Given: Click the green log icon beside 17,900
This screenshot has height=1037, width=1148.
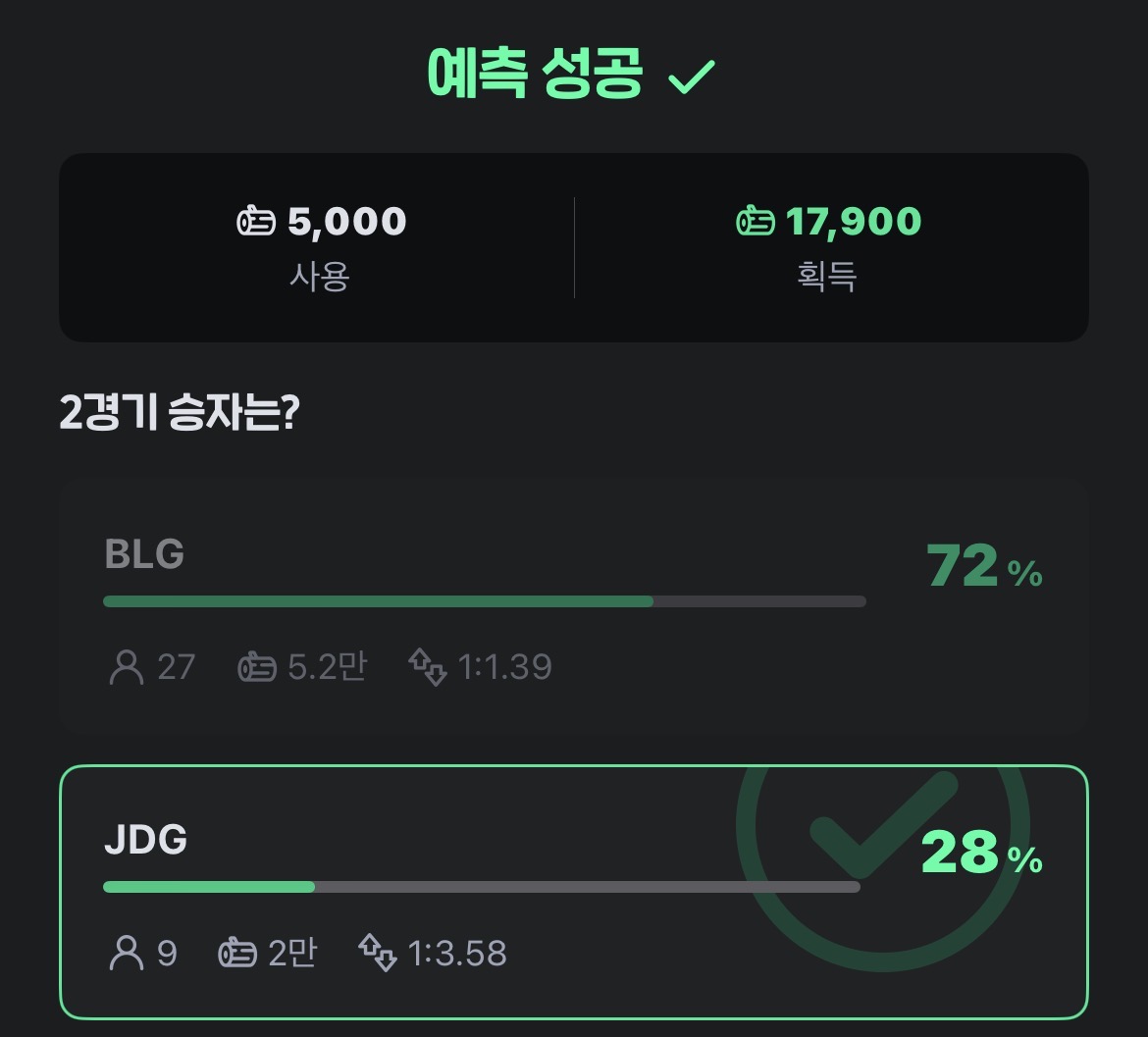Looking at the screenshot, I should pos(756,223).
